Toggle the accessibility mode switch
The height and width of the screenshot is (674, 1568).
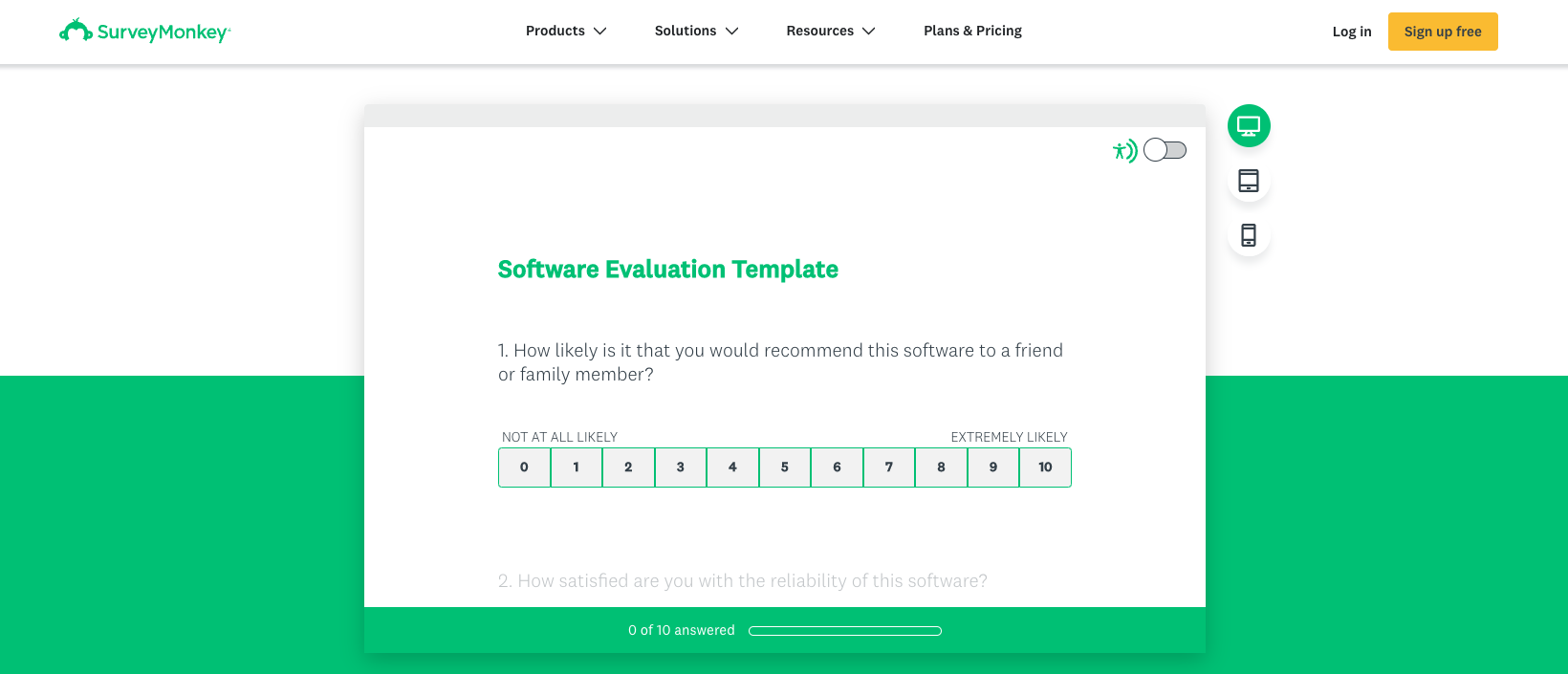1165,150
